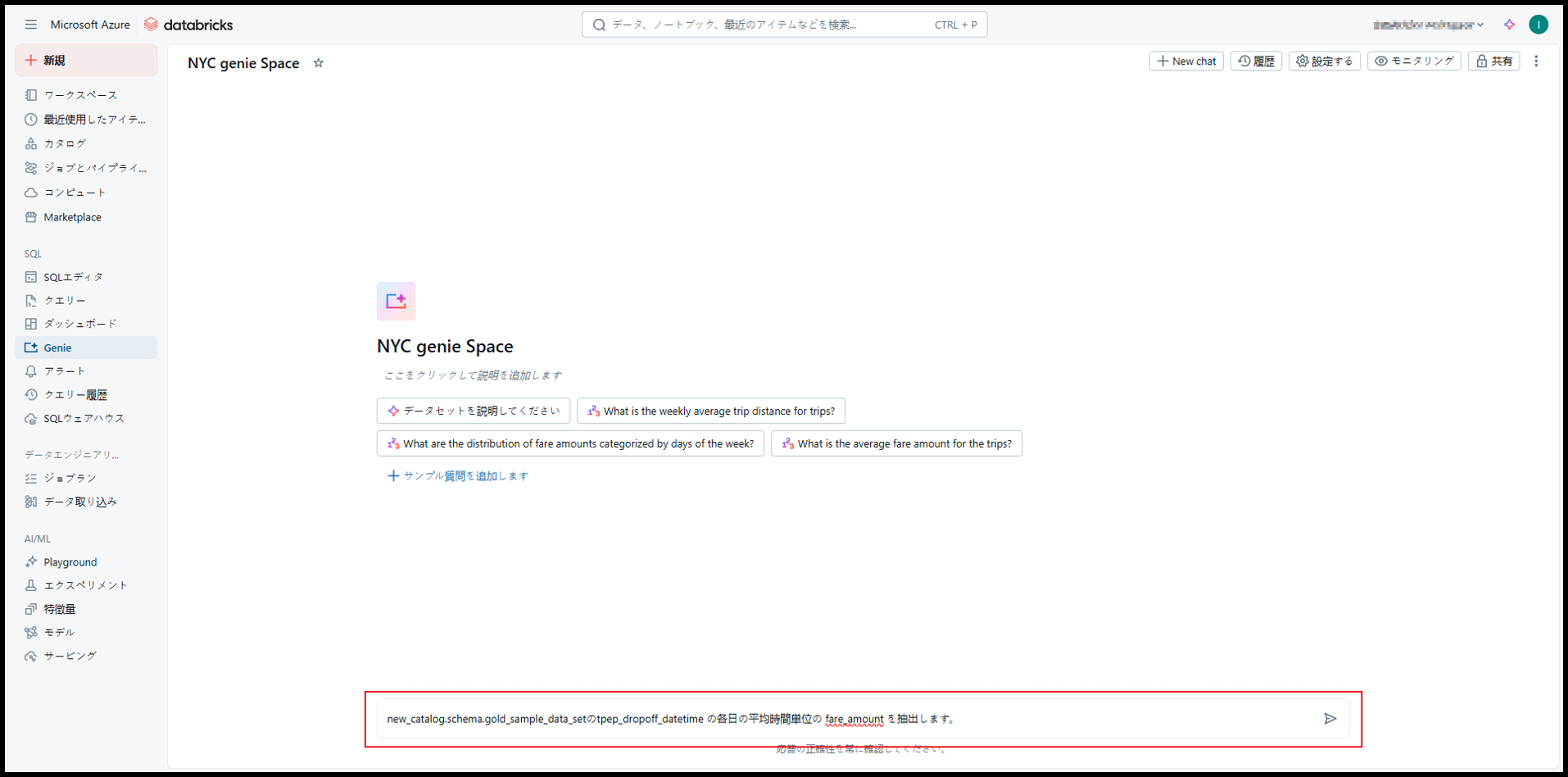Click the 新規 button

(x=86, y=61)
